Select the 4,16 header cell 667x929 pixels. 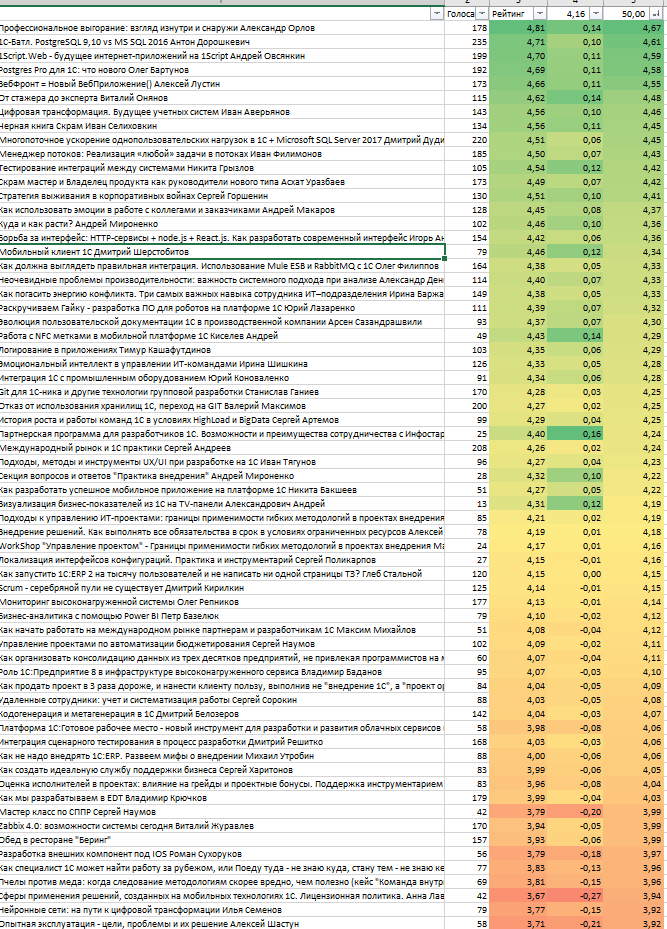576,14
